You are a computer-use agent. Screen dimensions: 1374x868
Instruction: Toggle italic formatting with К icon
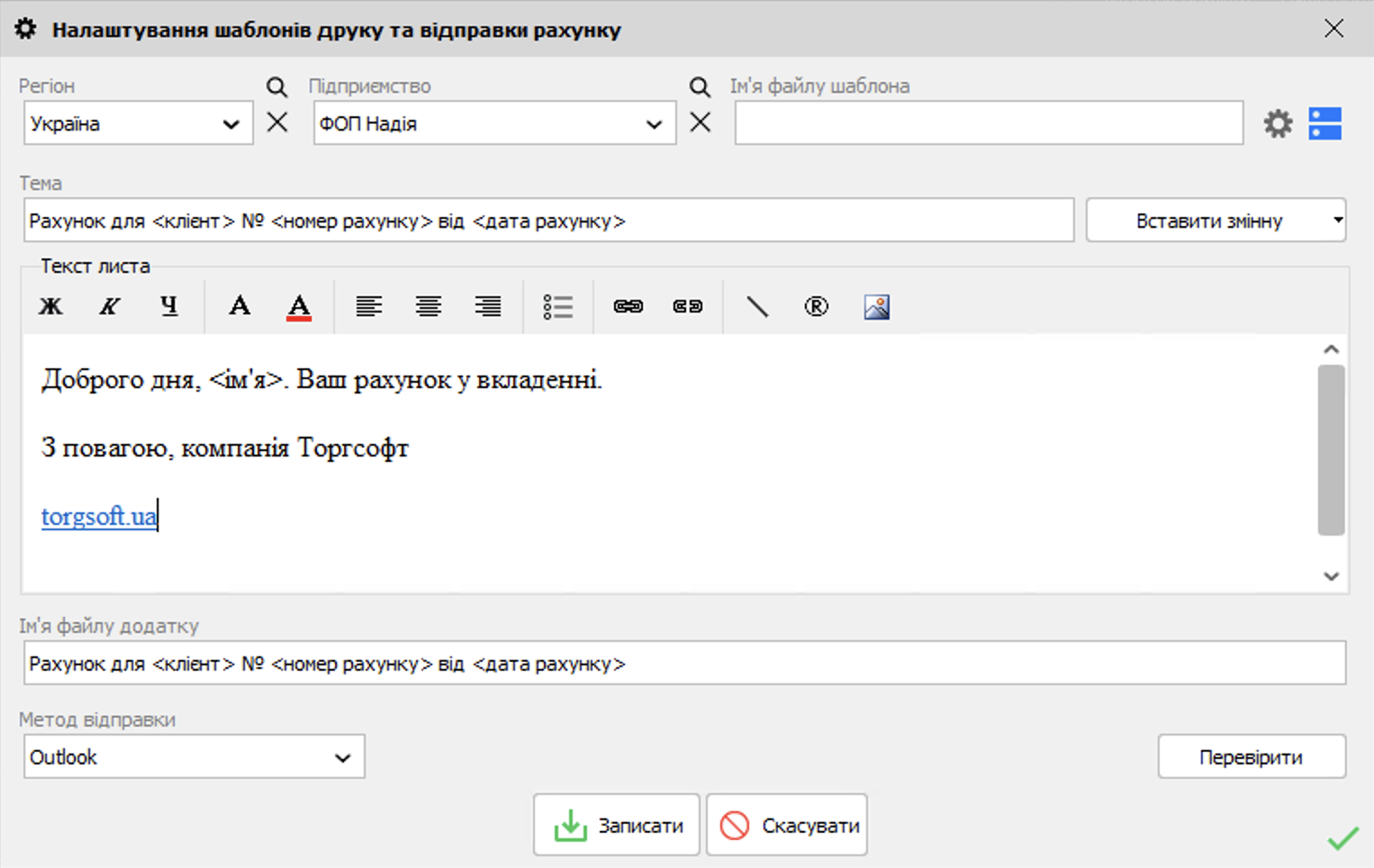coord(110,307)
